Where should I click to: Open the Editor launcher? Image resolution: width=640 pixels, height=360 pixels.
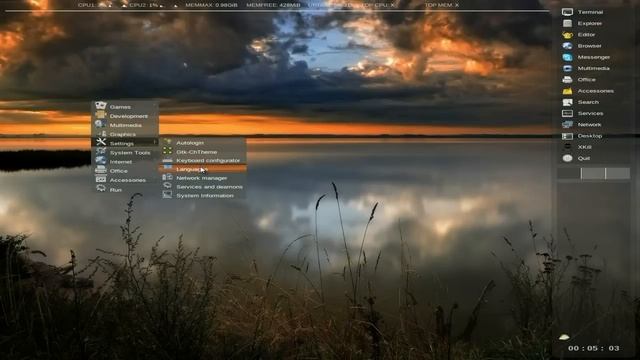coord(579,35)
